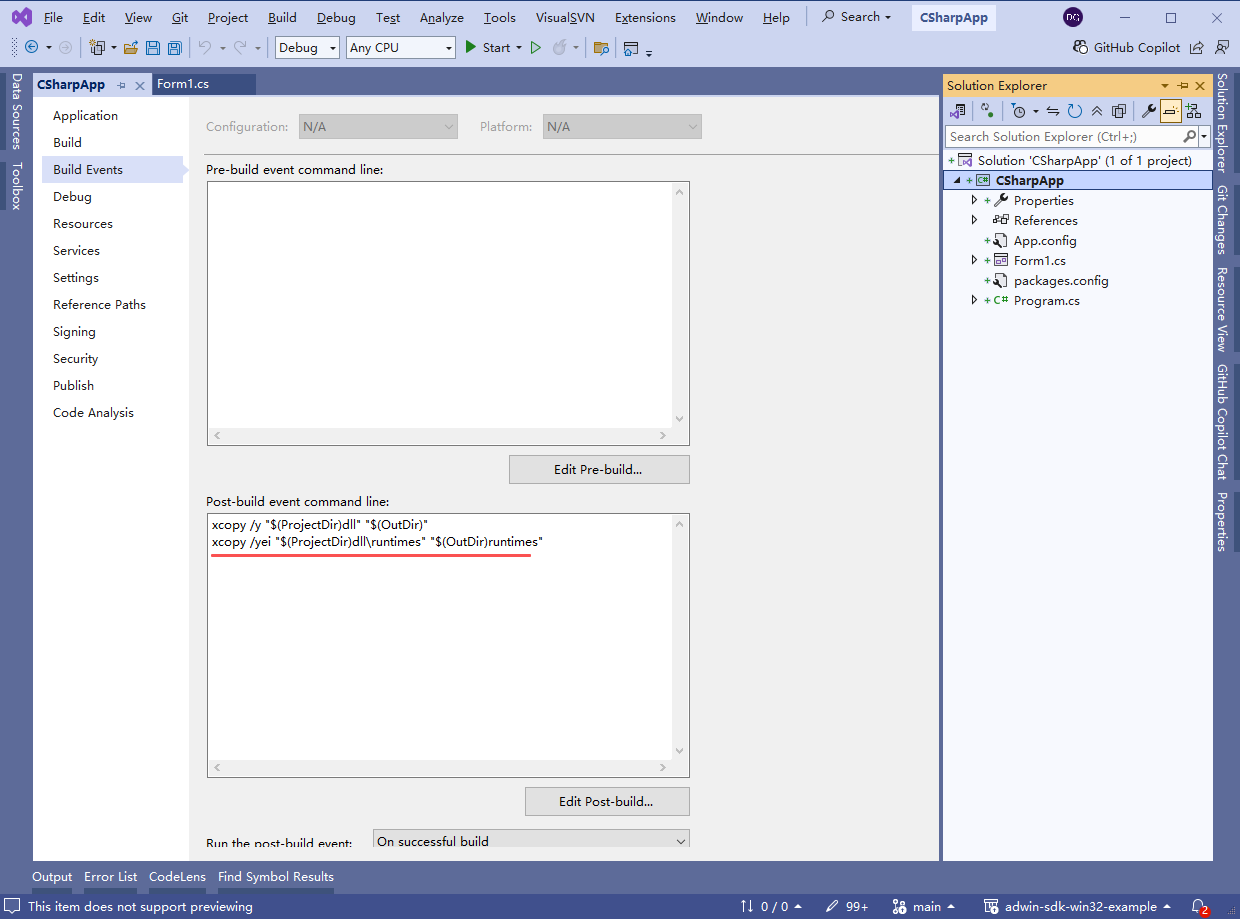
Task: Expand the References tree node
Action: pyautogui.click(x=974, y=220)
